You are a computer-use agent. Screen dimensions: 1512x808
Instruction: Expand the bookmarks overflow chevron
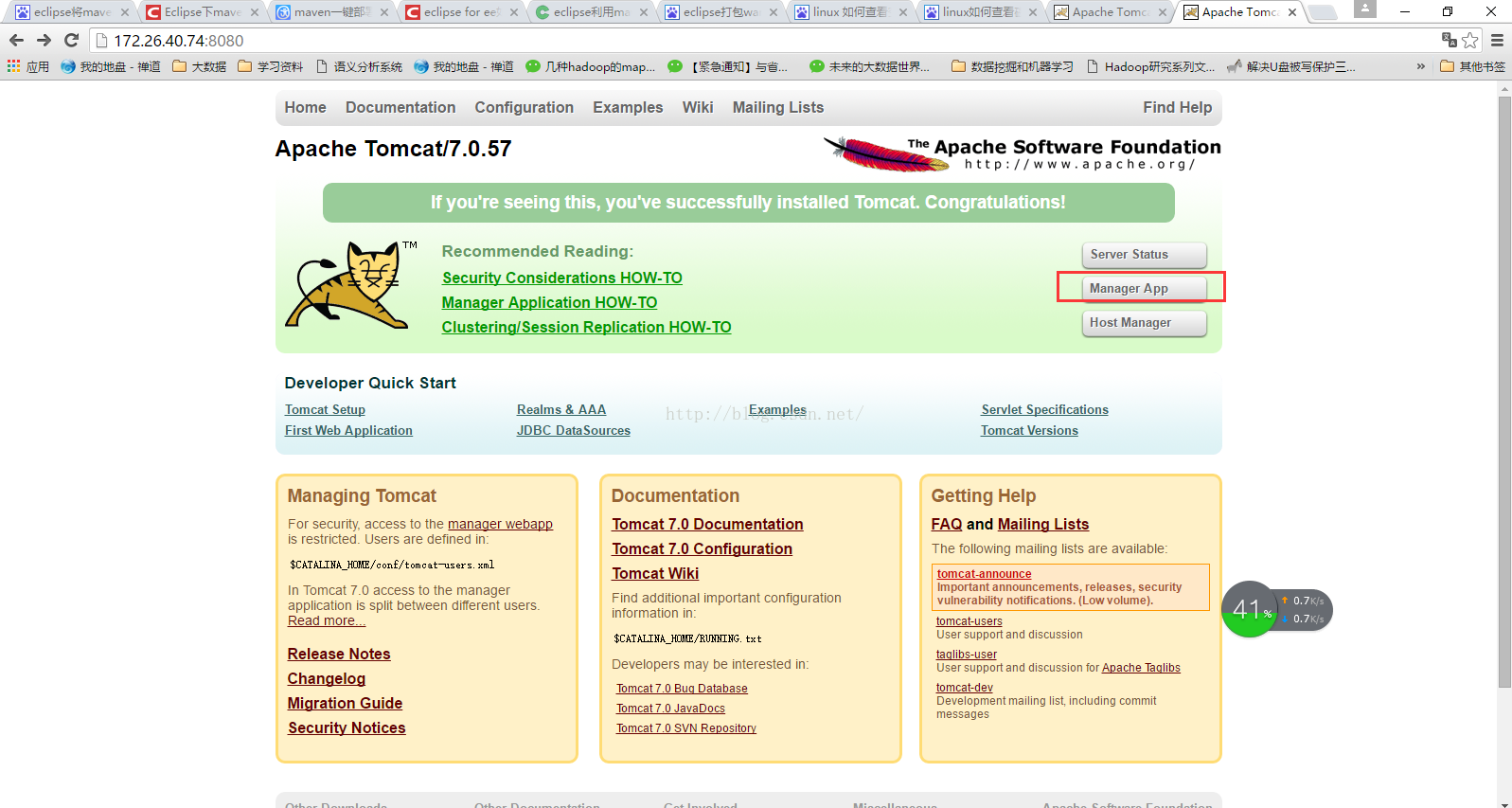tap(1420, 66)
